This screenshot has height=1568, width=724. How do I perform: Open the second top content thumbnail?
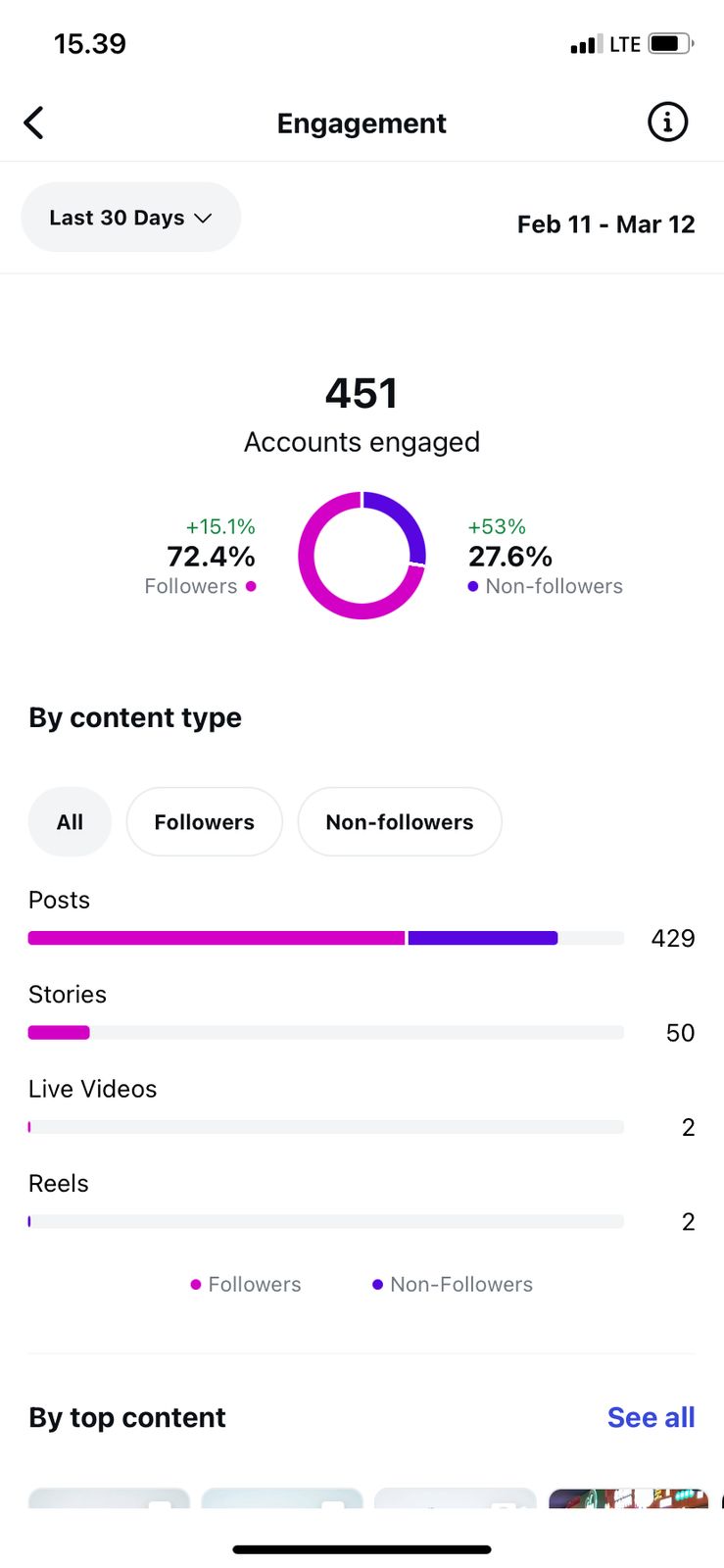pos(282,1498)
